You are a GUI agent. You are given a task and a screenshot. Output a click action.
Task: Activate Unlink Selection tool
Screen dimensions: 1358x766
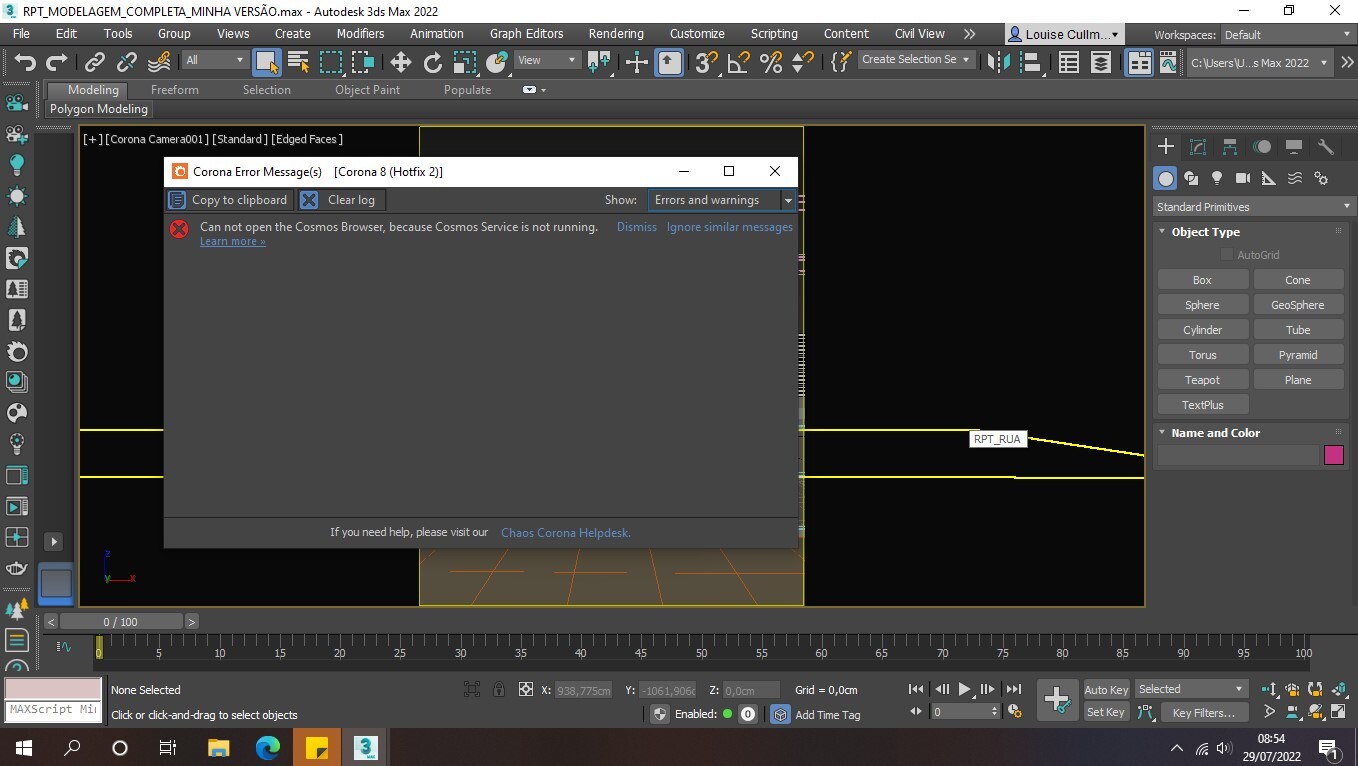[x=126, y=62]
